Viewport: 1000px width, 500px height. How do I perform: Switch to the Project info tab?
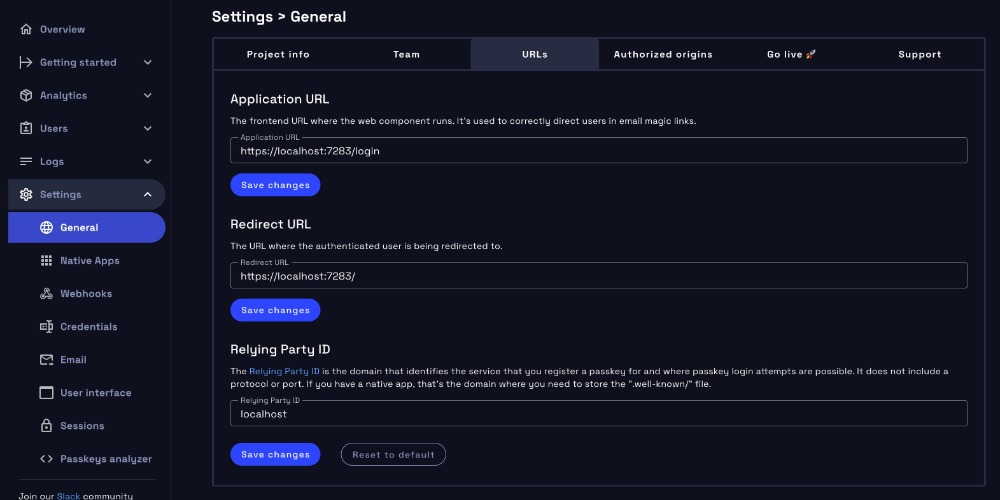pyautogui.click(x=278, y=54)
